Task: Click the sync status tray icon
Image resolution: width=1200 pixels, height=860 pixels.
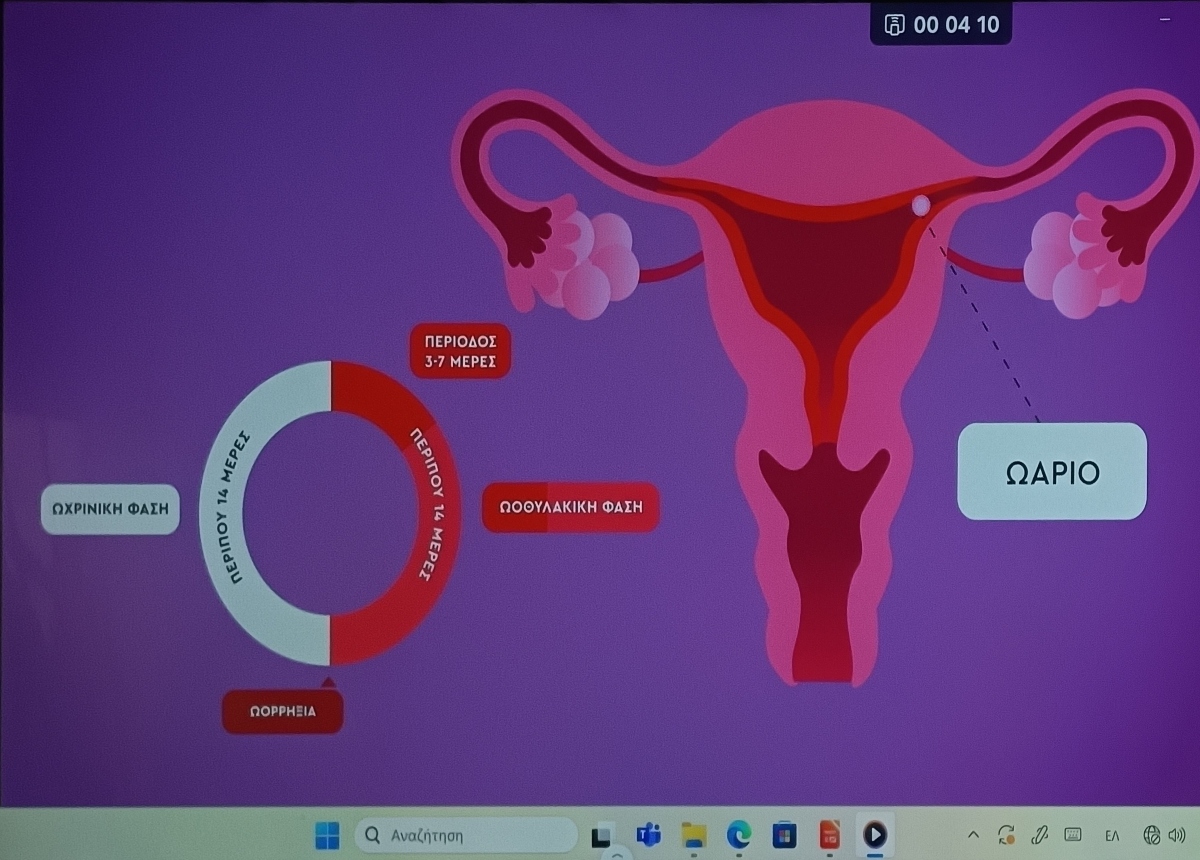Action: point(1006,835)
